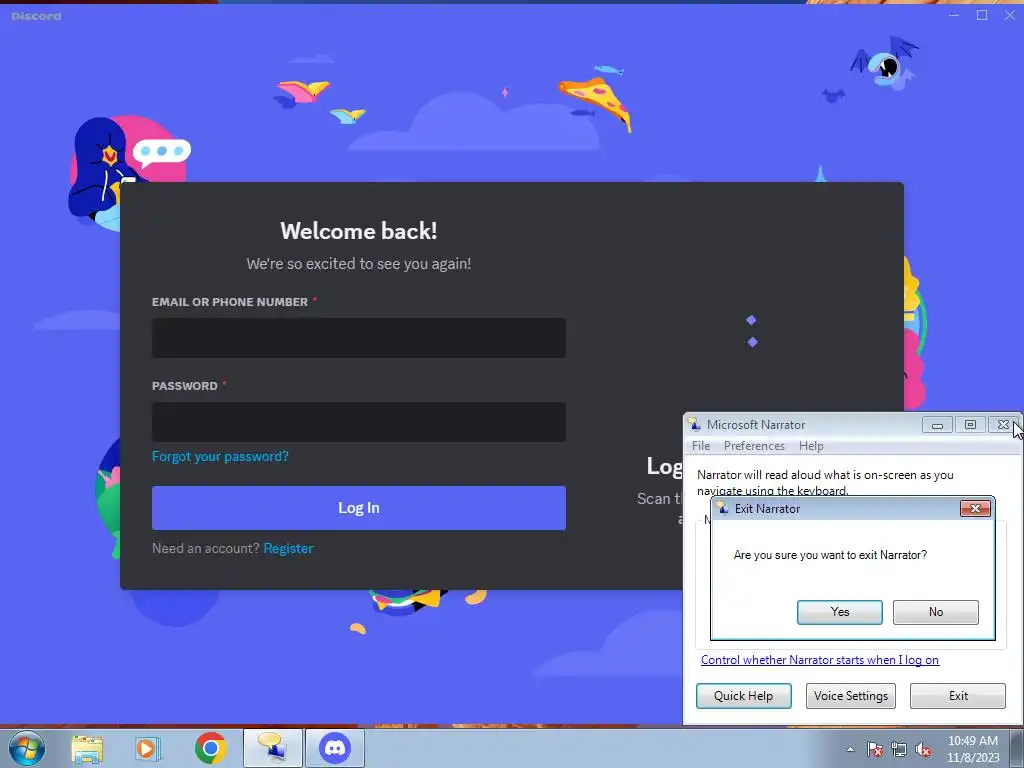
Task: Switch to Discord taskbar button
Action: pos(335,748)
